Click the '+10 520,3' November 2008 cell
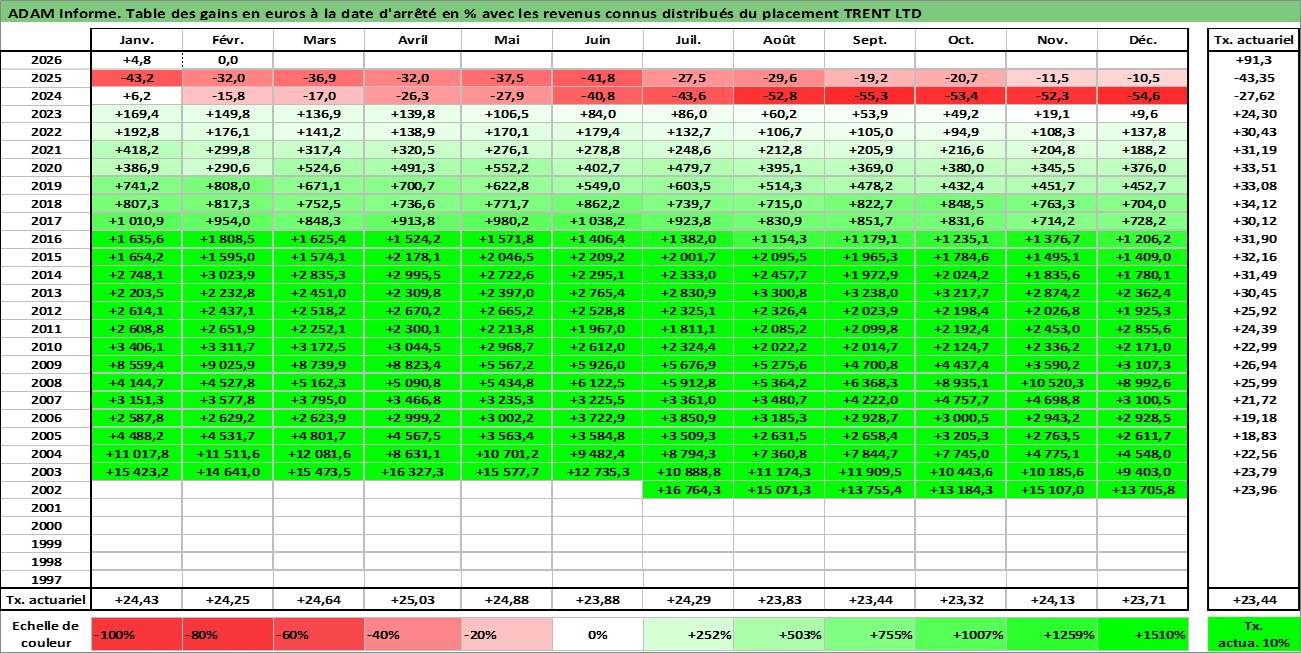Viewport: 1301px width, 653px height. [x=1052, y=383]
